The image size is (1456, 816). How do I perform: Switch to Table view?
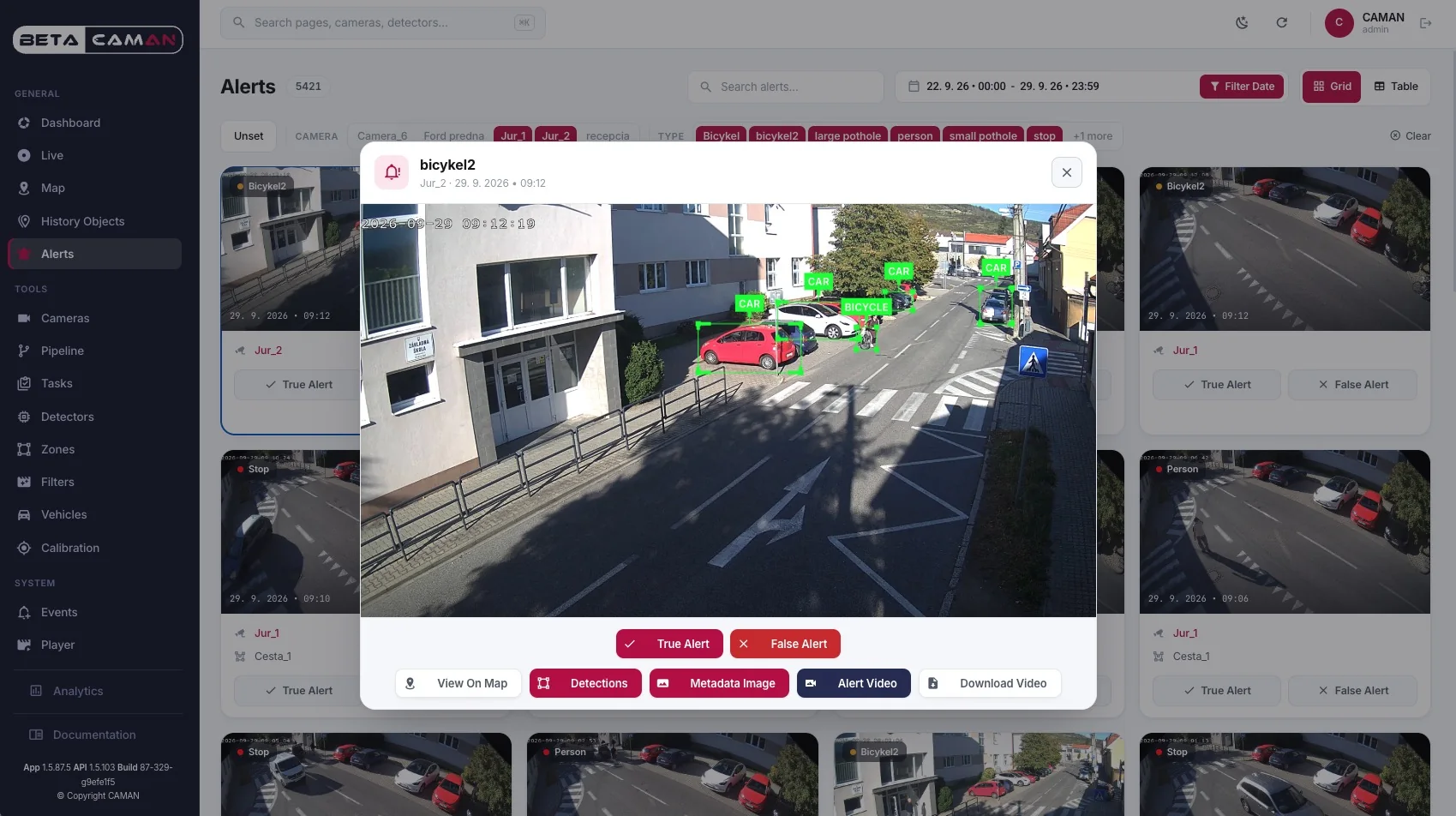pos(1396,87)
